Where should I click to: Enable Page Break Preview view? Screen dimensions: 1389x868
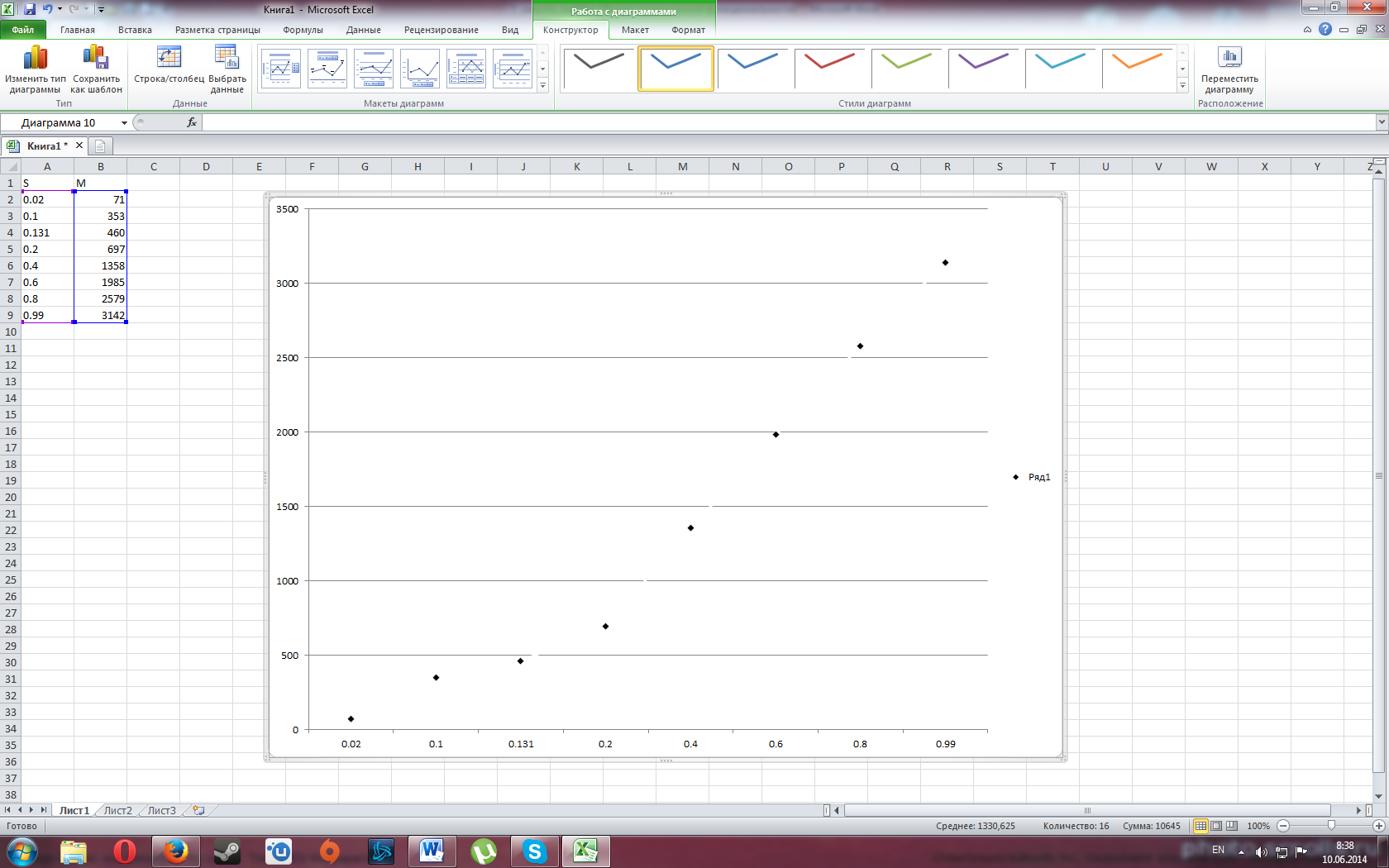1232,826
